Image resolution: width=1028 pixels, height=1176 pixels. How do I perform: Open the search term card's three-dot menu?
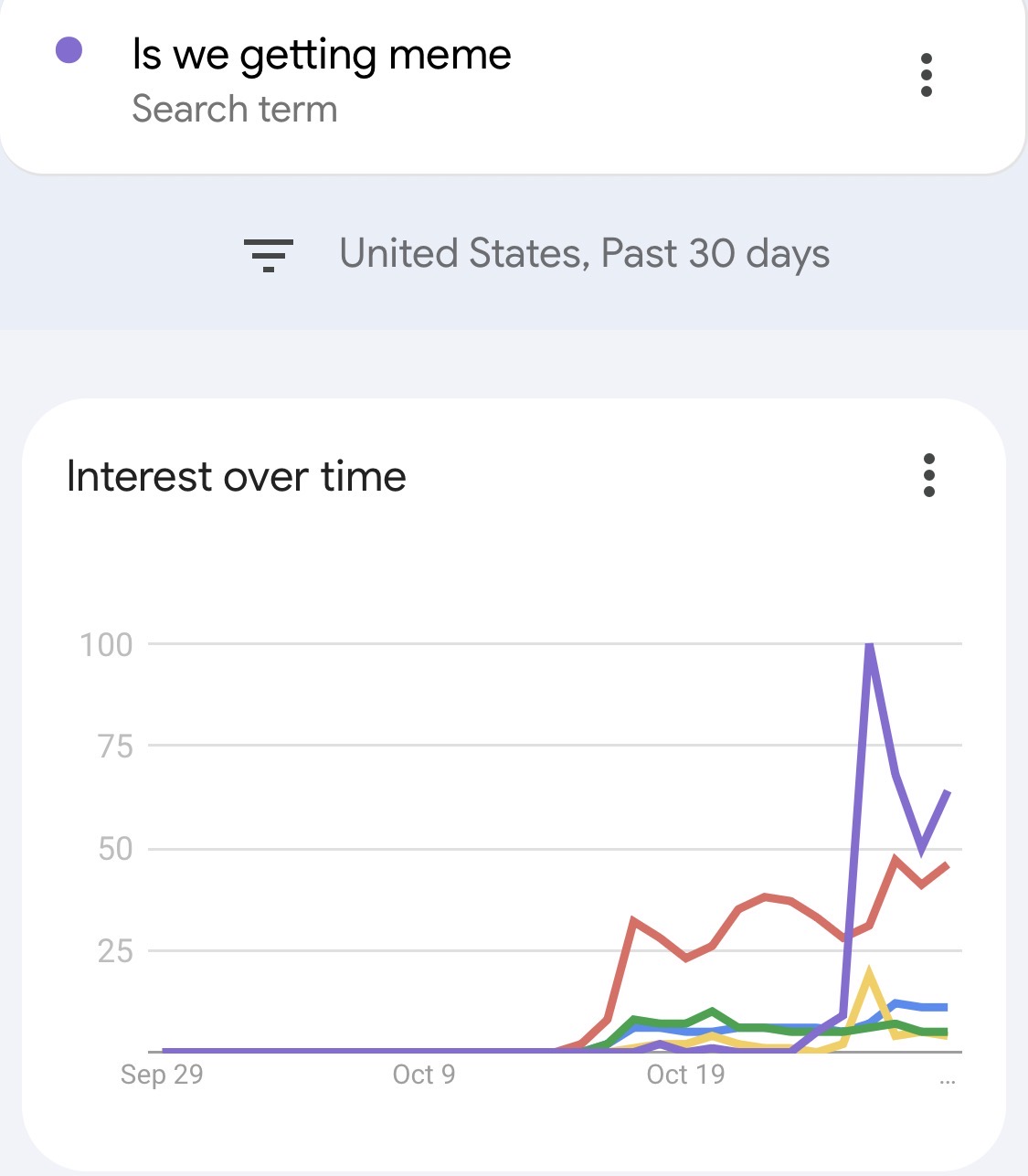[x=927, y=75]
